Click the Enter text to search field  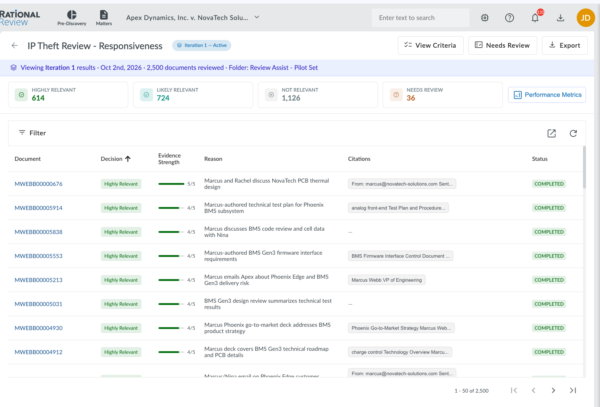[420, 18]
